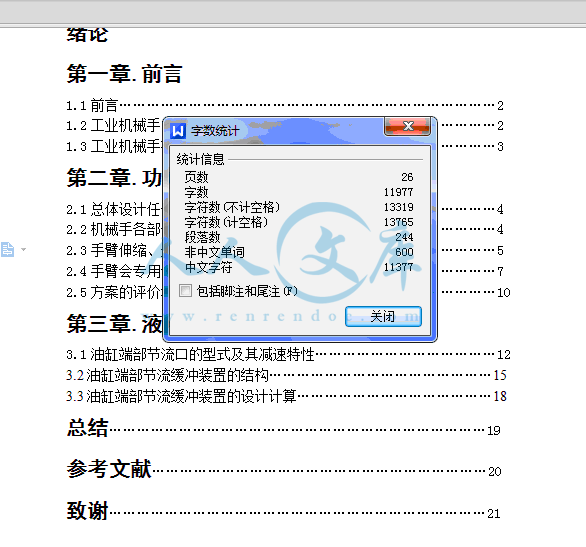Expand the dropdown arrow beside margin document icon

(24, 249)
